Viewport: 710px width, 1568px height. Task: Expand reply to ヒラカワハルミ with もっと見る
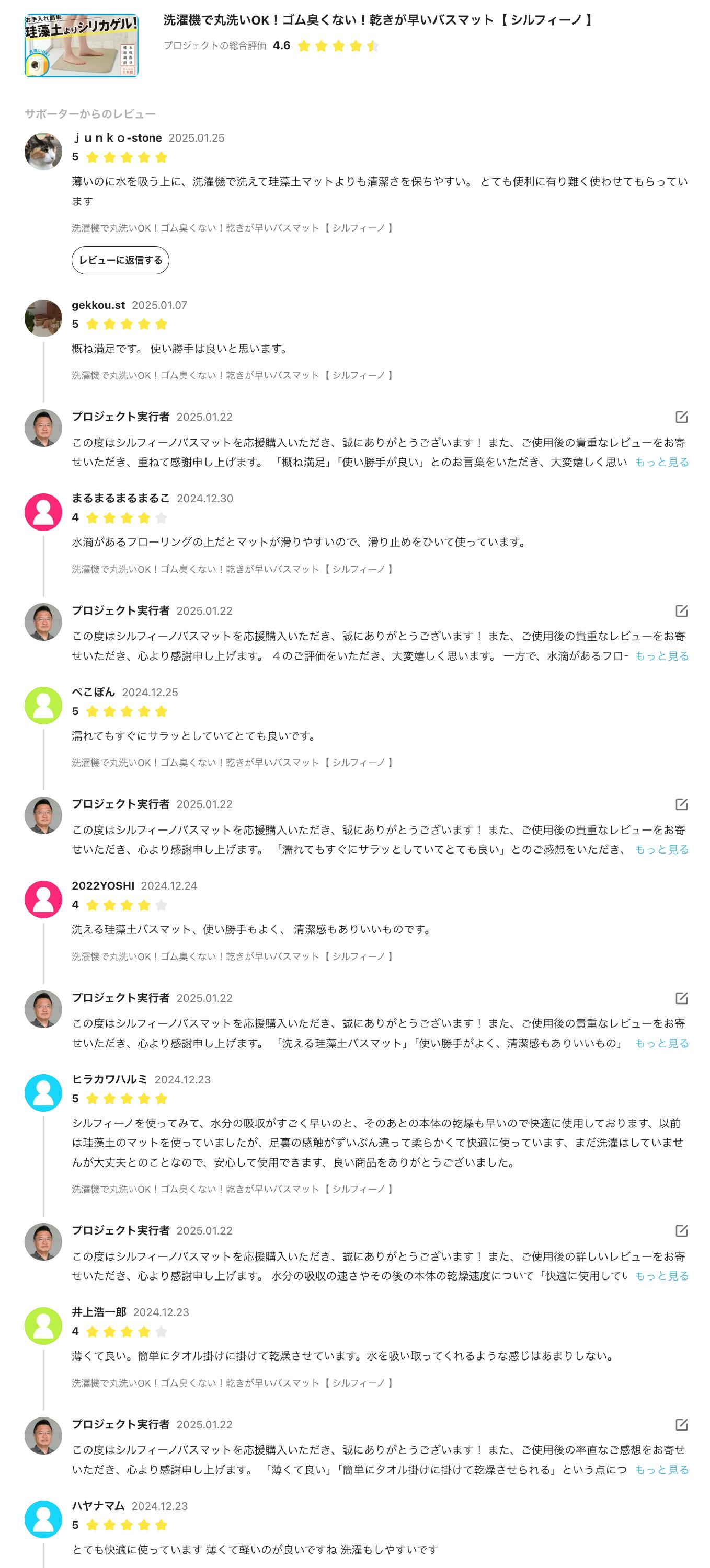coord(661,1275)
